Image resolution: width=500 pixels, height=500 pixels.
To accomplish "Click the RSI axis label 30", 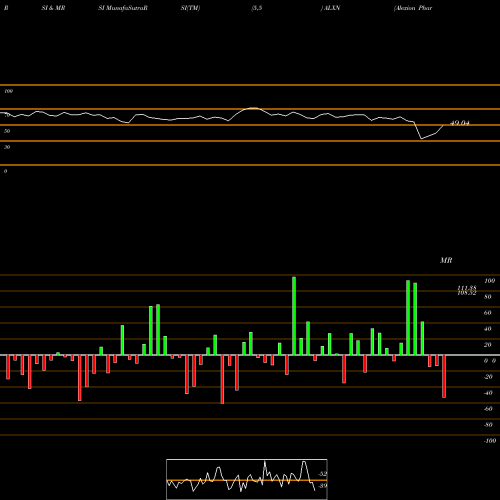I will pyautogui.click(x=7, y=147).
